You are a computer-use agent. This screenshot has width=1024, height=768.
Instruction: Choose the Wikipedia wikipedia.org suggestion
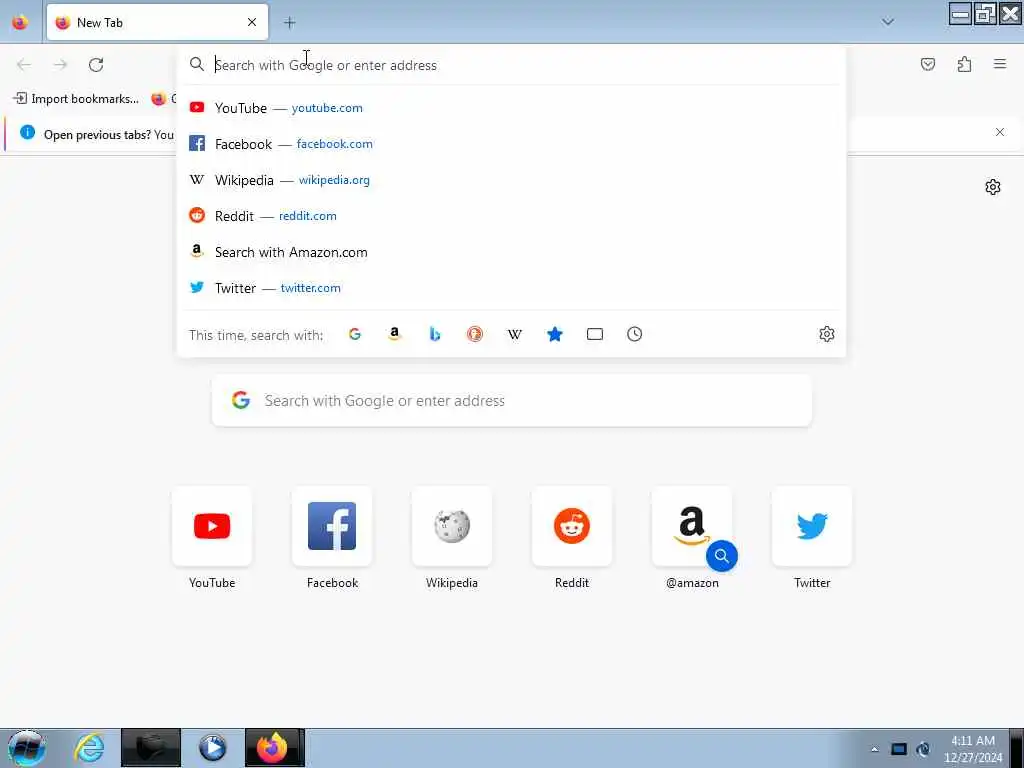pos(511,180)
